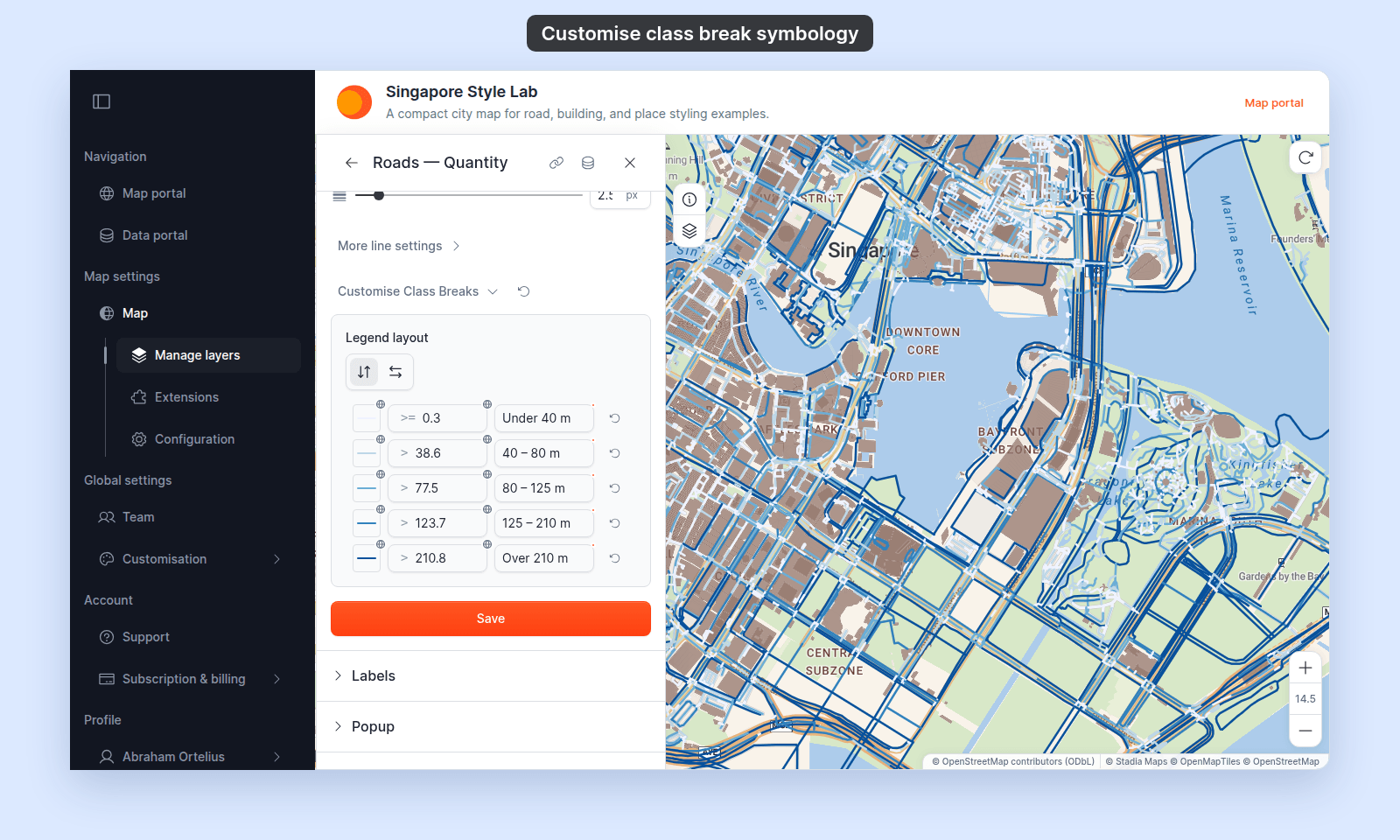This screenshot has width=1400, height=840.
Task: Open the database icon in the Roads header
Action: point(588,163)
